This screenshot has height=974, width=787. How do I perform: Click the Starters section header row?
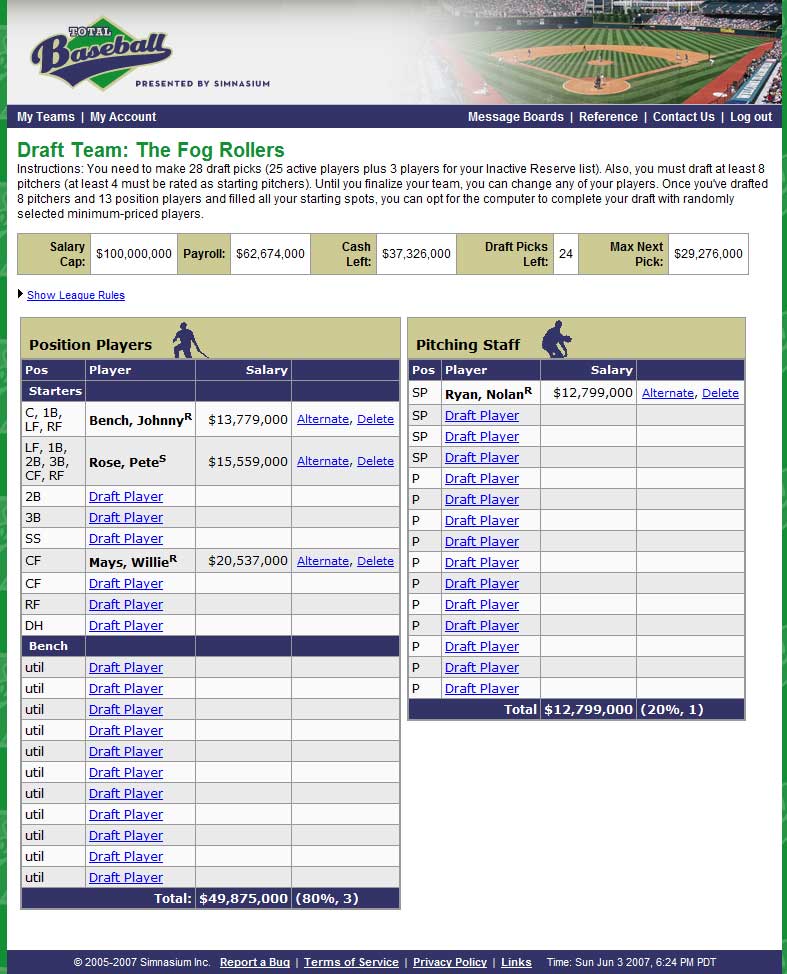coord(211,391)
